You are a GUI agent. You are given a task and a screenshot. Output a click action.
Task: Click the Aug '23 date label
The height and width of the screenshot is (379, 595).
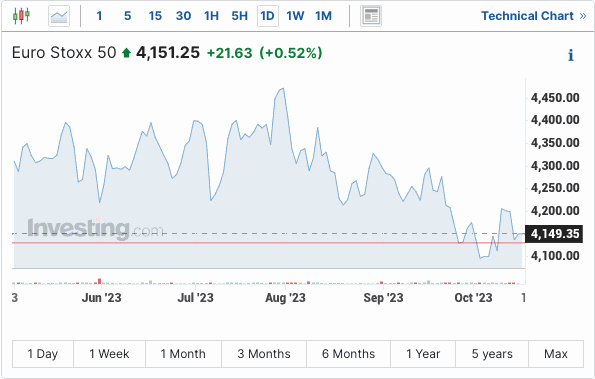point(285,298)
